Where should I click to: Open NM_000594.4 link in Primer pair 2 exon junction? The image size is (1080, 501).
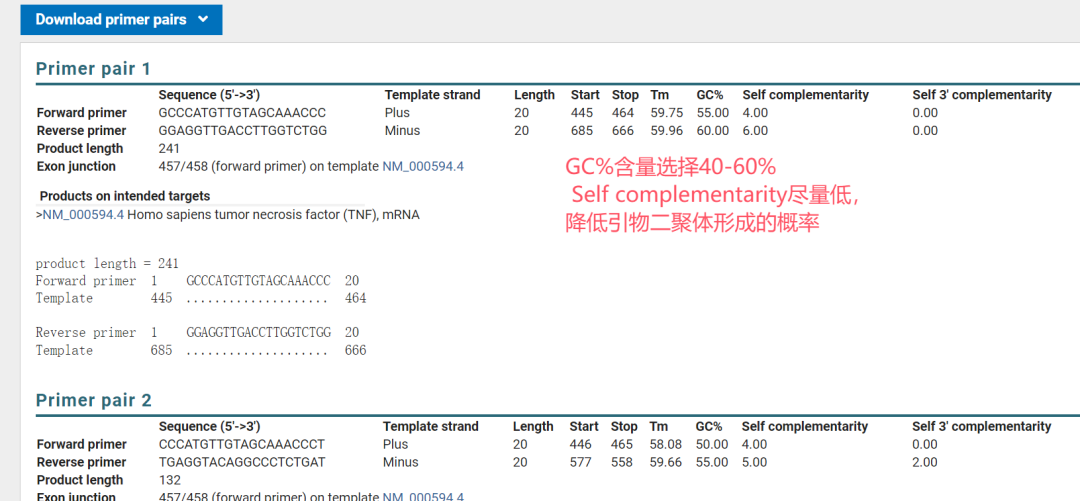click(x=423, y=496)
